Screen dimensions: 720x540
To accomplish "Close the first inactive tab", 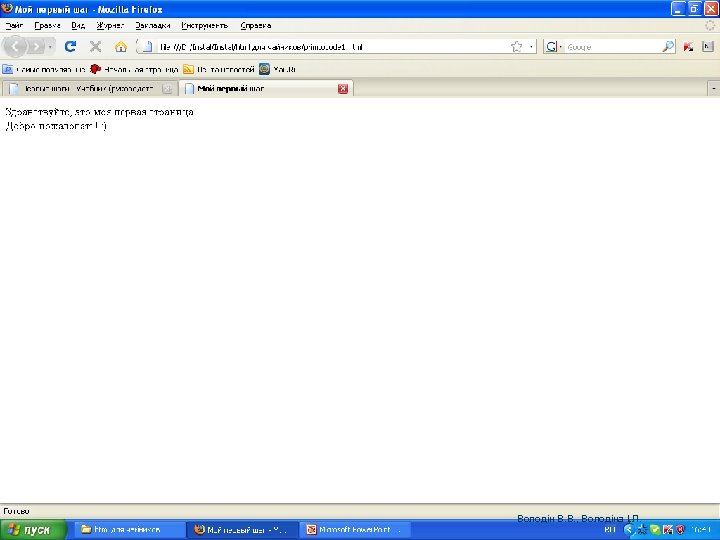I will (167, 89).
